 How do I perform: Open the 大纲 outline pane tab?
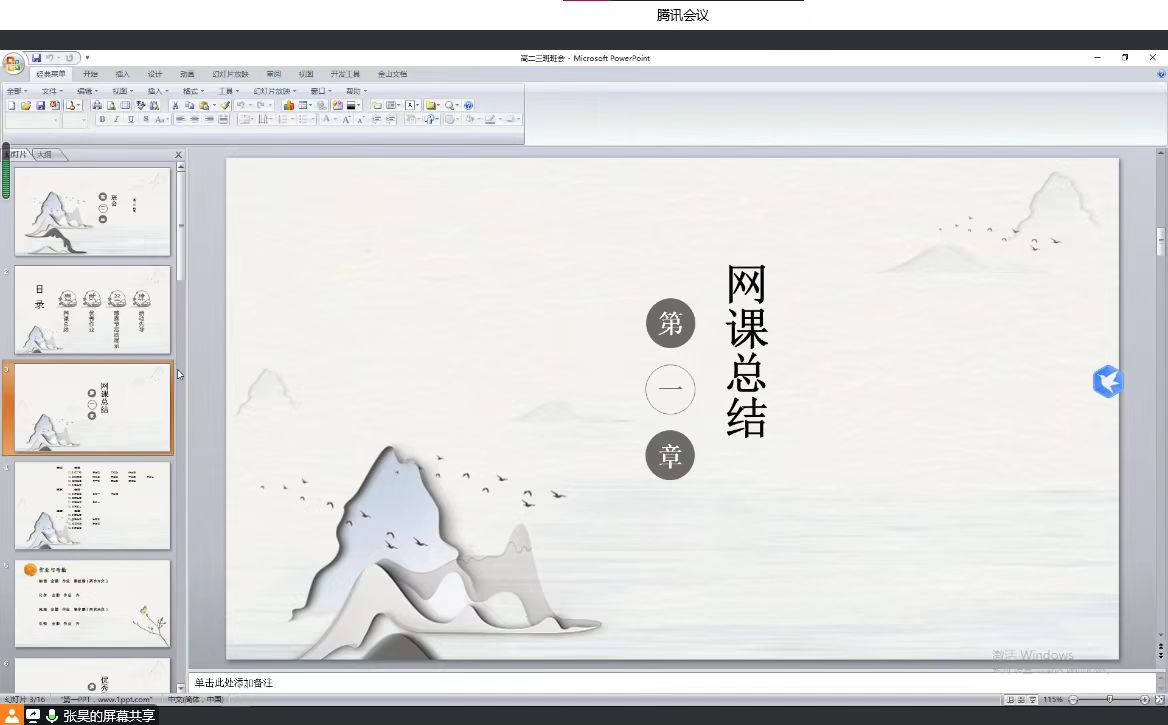pos(46,154)
